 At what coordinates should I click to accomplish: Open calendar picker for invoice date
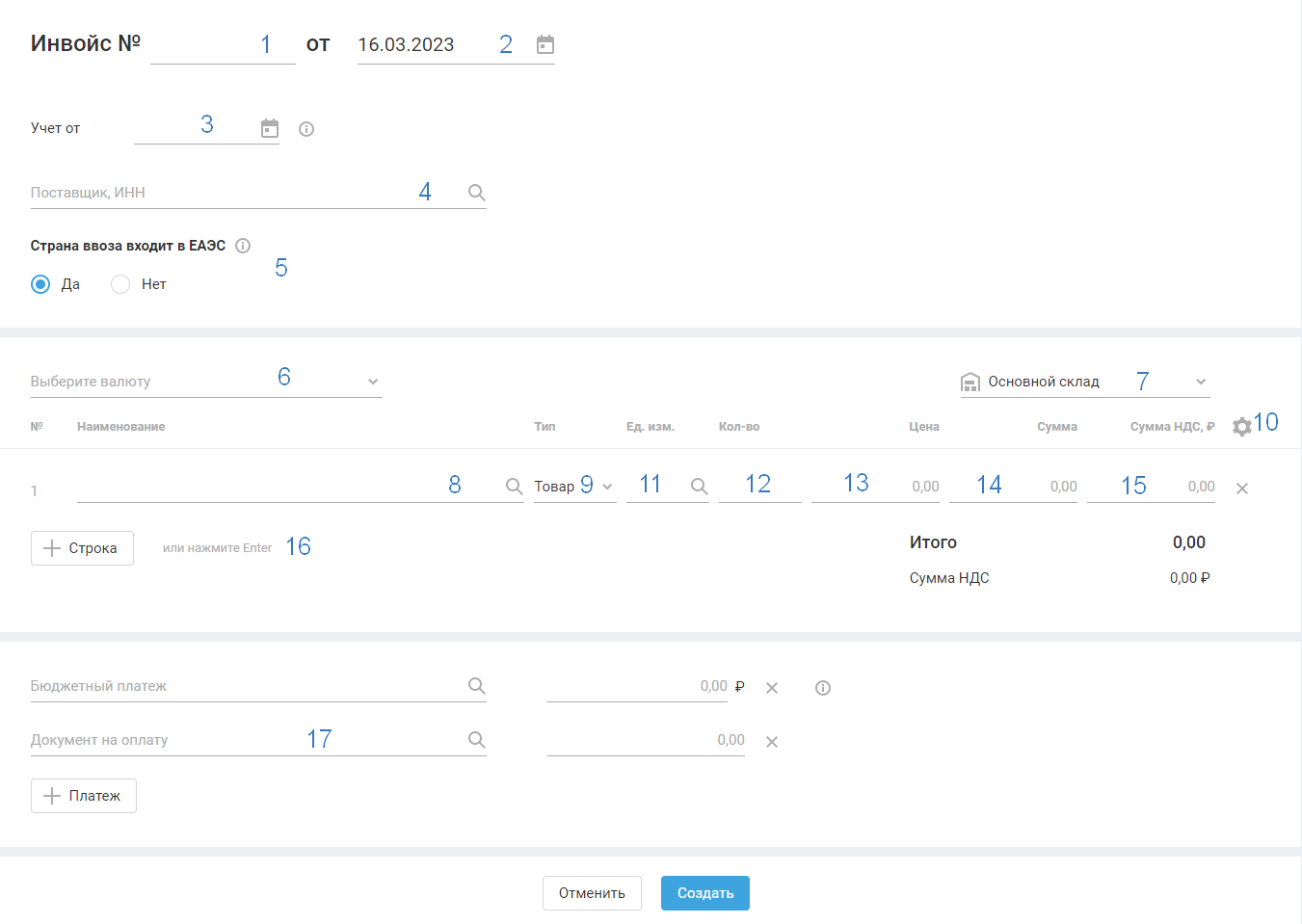pyautogui.click(x=545, y=44)
